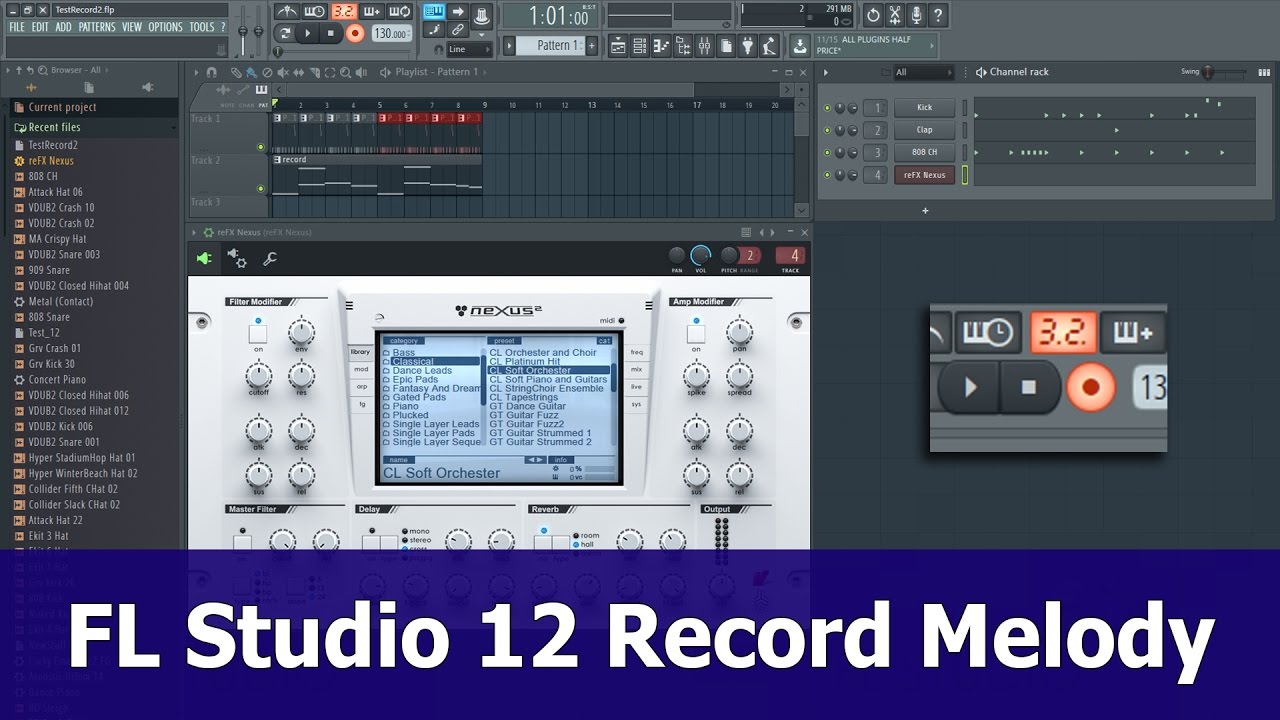Open channel rack All filter dropdown
This screenshot has height=720, width=1280.
pos(923,72)
